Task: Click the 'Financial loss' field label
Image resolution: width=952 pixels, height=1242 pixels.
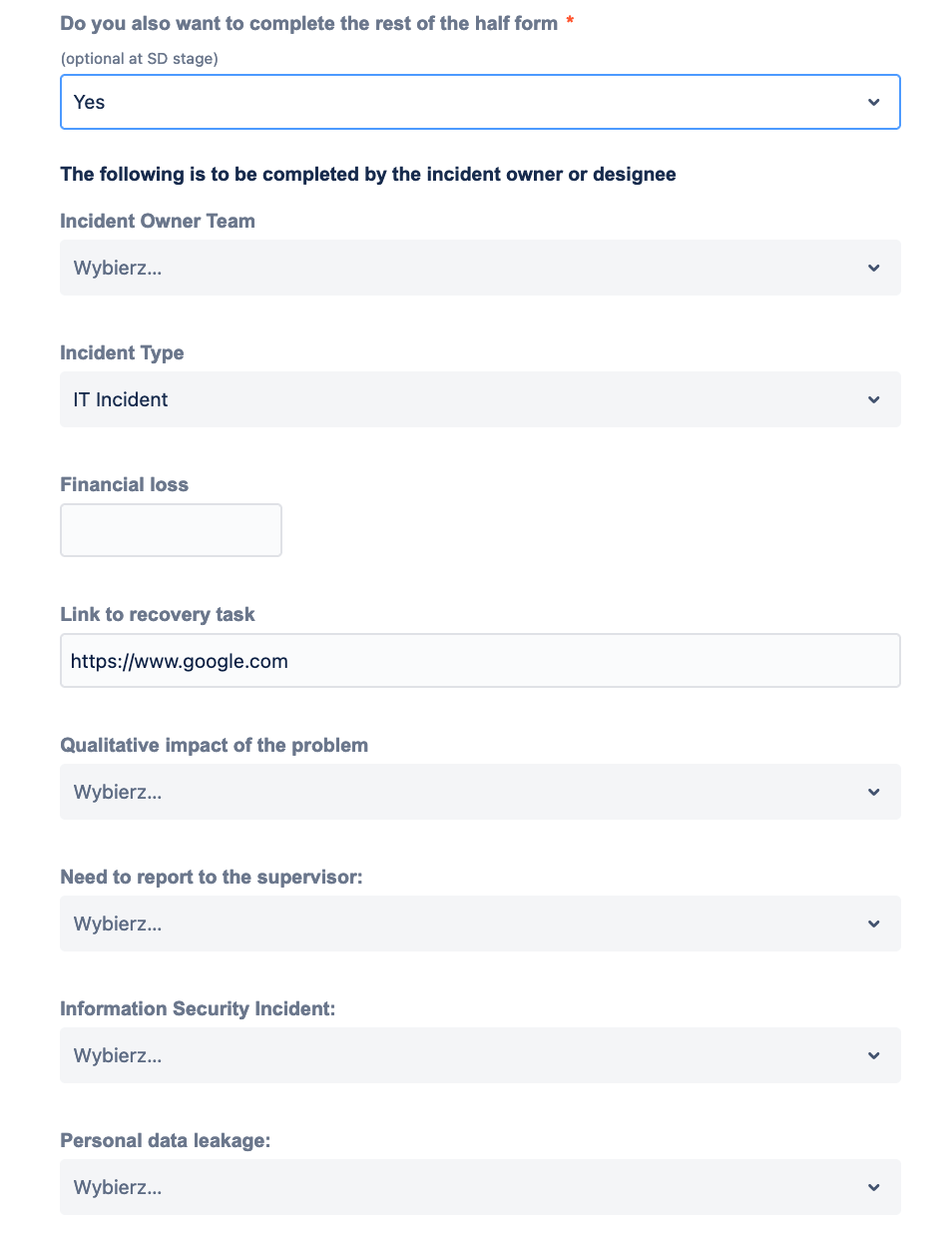Action: pyautogui.click(x=124, y=484)
